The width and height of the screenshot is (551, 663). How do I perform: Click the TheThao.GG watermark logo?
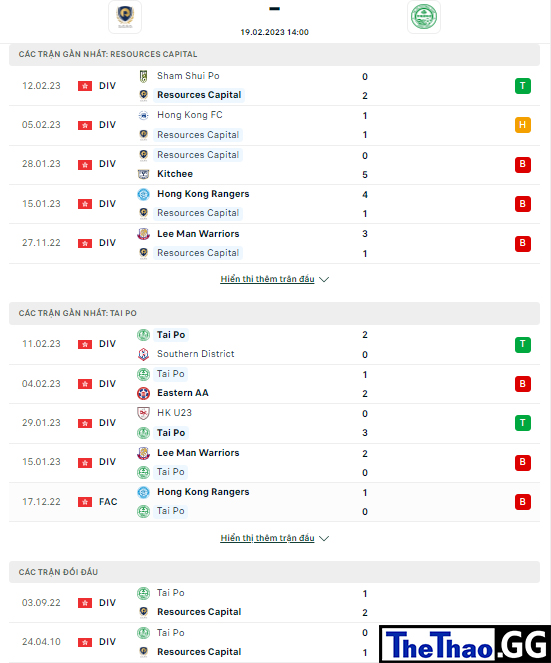pos(465,644)
